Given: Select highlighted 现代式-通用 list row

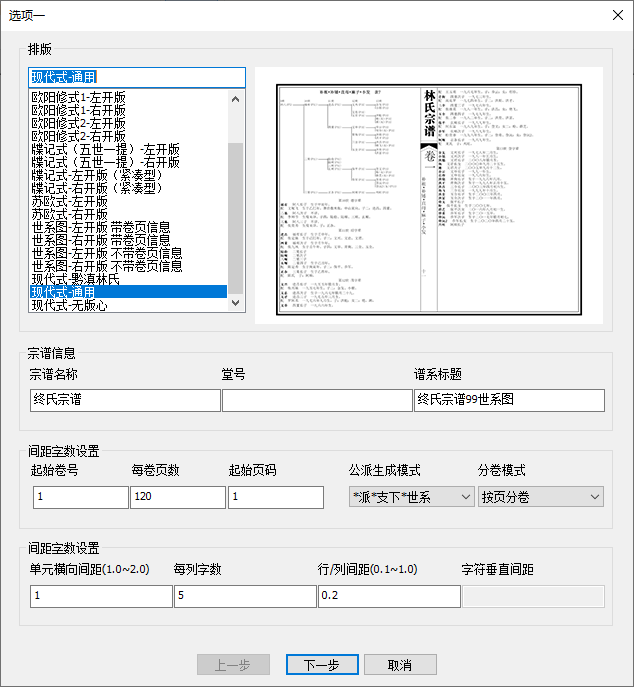Looking at the screenshot, I should click(128, 292).
